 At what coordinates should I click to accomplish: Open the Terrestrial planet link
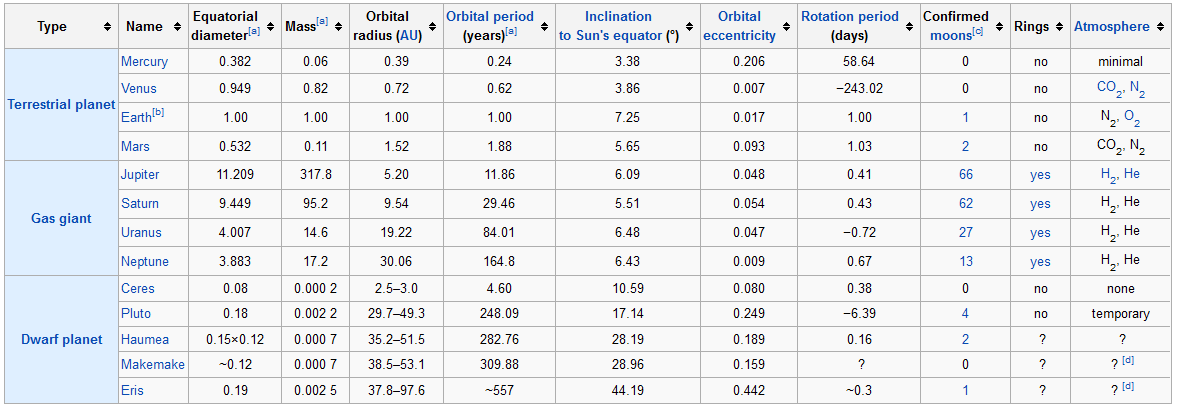coord(61,105)
